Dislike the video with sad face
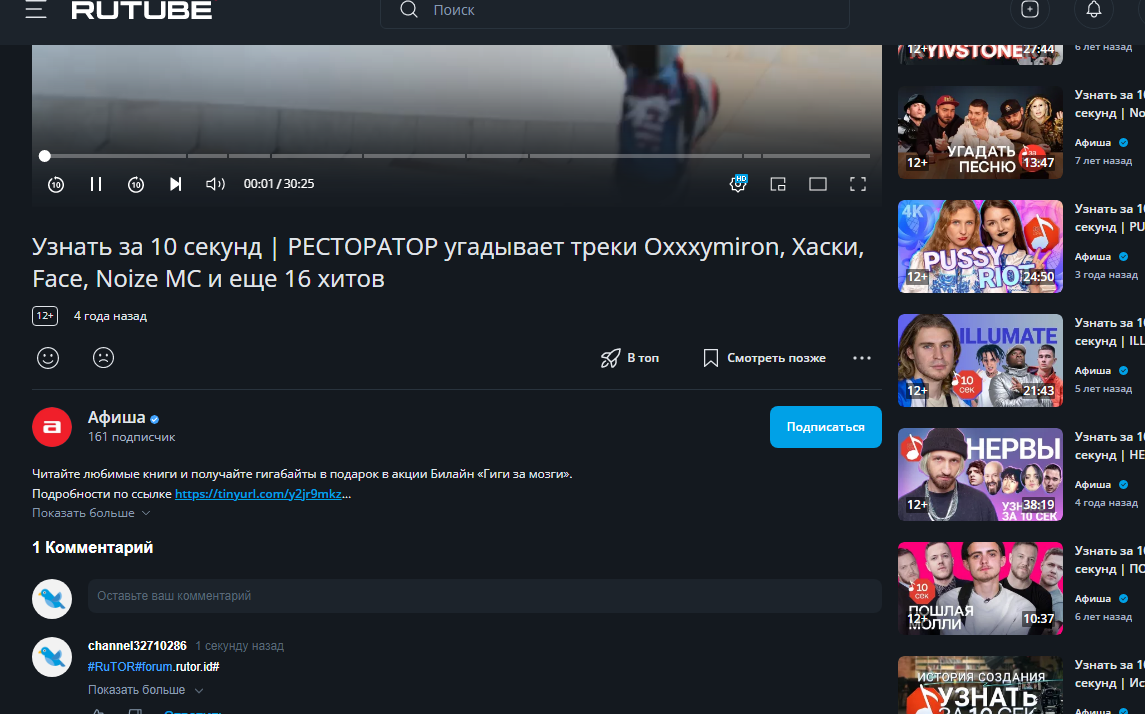Screen dimensions: 1145x714 coord(104,358)
